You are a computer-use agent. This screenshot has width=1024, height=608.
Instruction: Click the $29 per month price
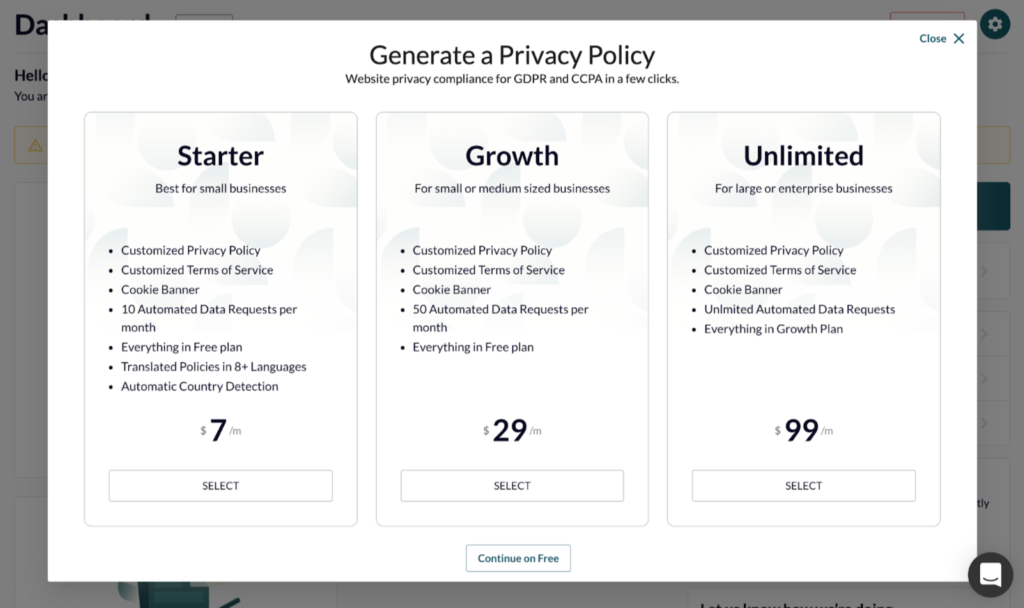pyautogui.click(x=510, y=430)
